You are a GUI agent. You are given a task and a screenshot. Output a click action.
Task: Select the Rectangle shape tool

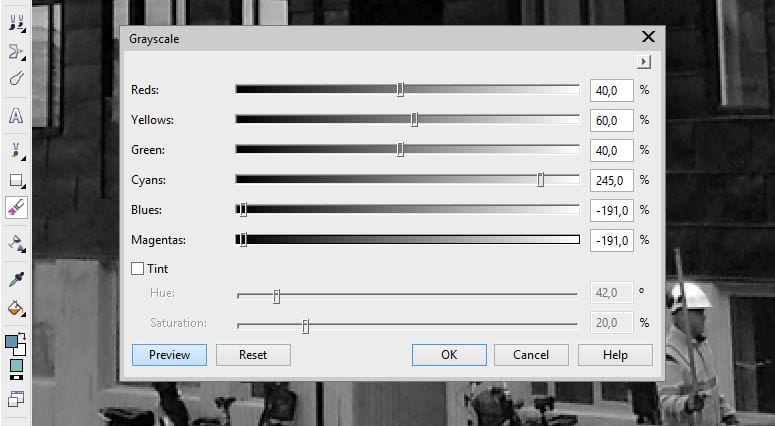16,181
